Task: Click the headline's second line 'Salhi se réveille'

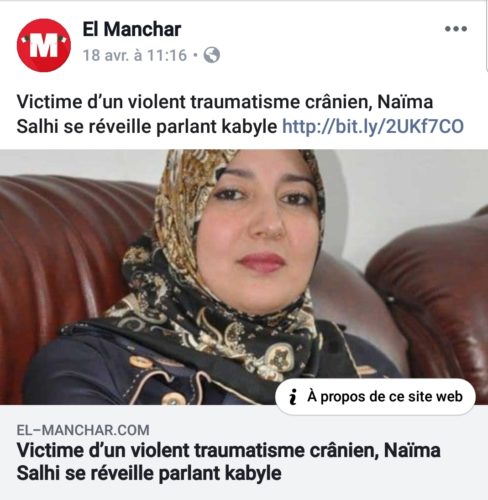Action: (x=149, y=473)
